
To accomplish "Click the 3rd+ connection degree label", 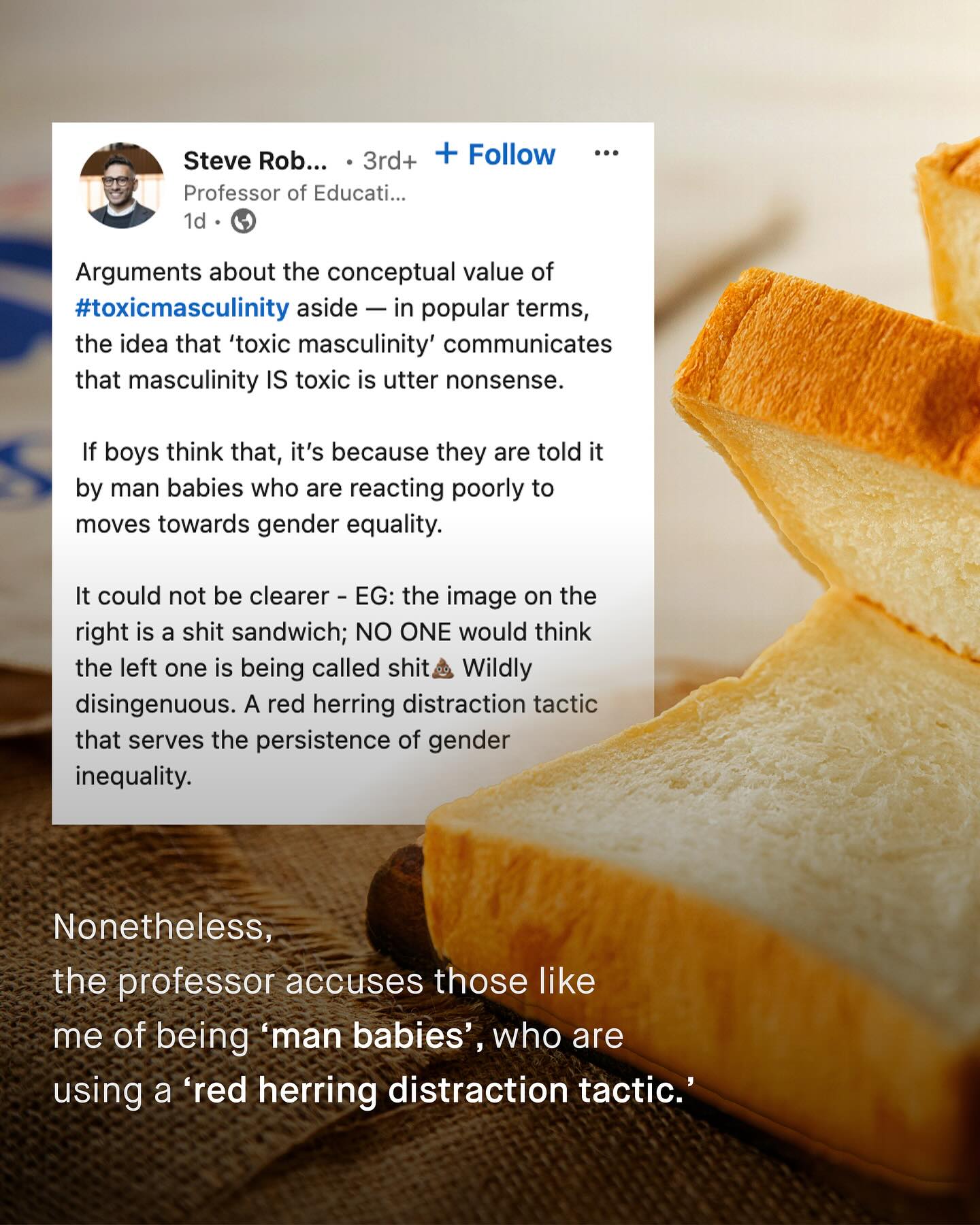I will coord(389,161).
